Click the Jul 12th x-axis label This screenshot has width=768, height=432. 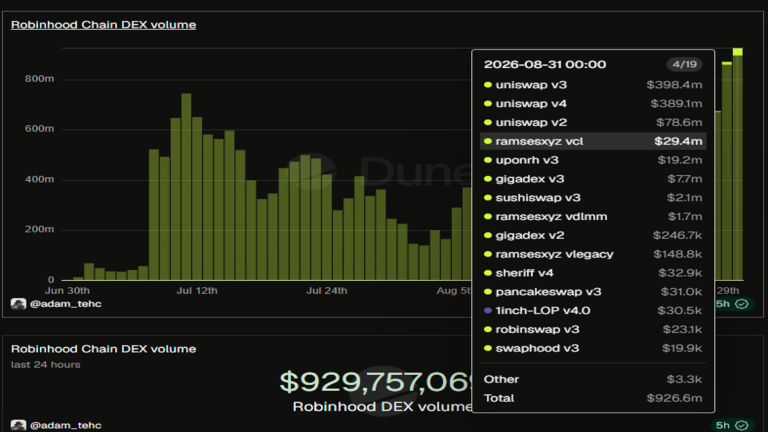click(197, 291)
